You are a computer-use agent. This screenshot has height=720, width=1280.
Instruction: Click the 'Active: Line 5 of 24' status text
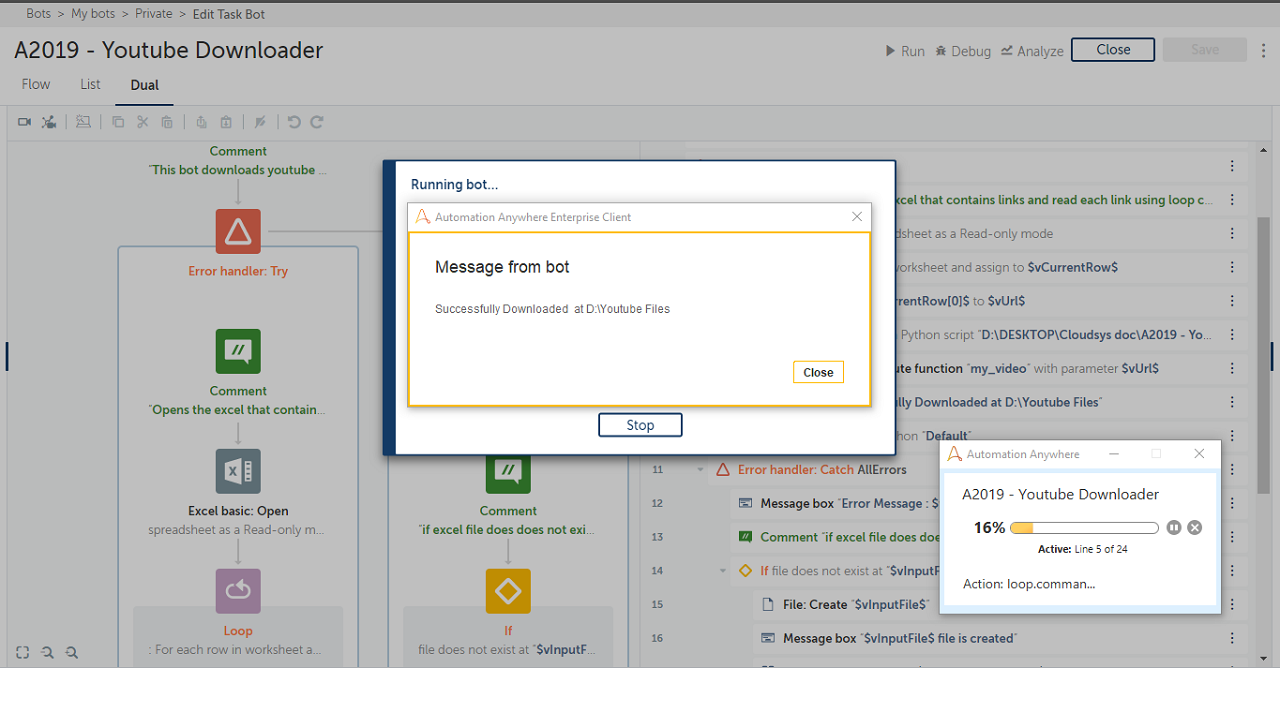(1083, 549)
